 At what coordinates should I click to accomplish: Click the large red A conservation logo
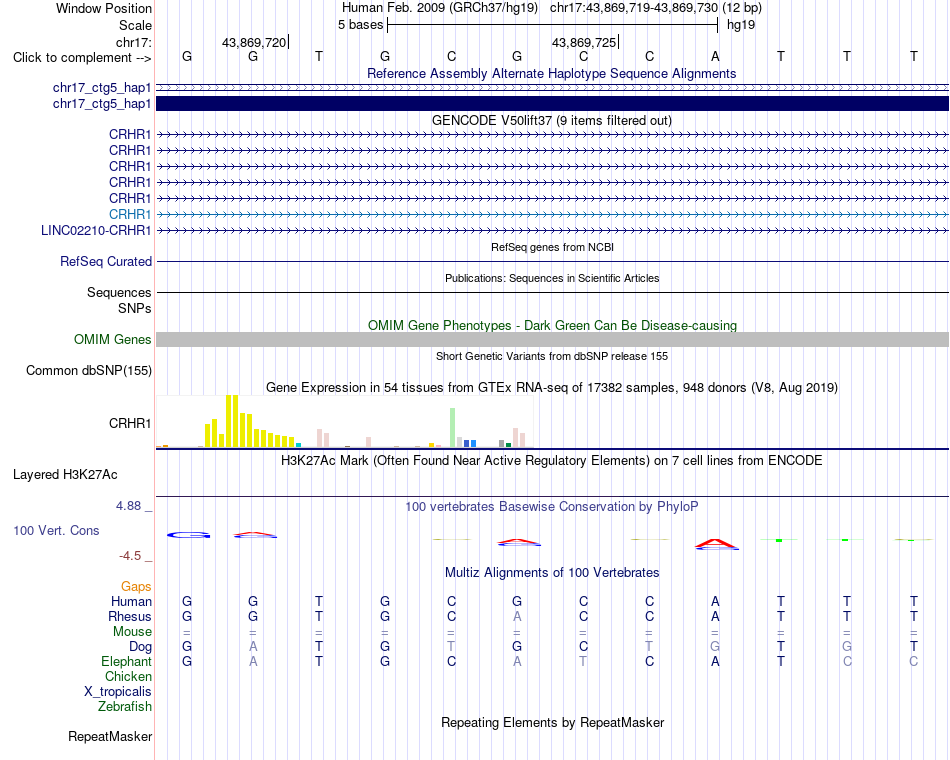716,544
